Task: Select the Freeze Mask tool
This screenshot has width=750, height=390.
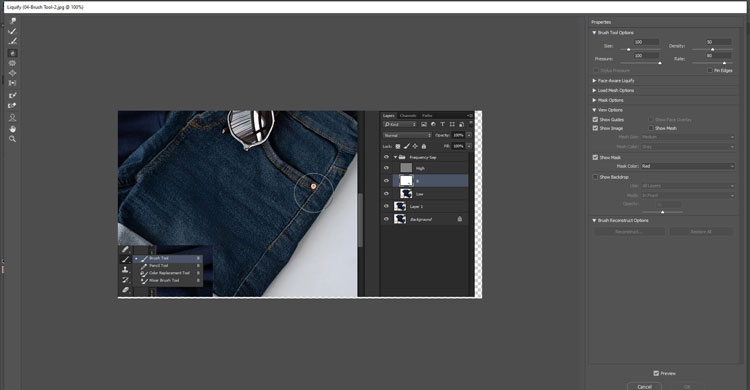Action: (x=12, y=95)
